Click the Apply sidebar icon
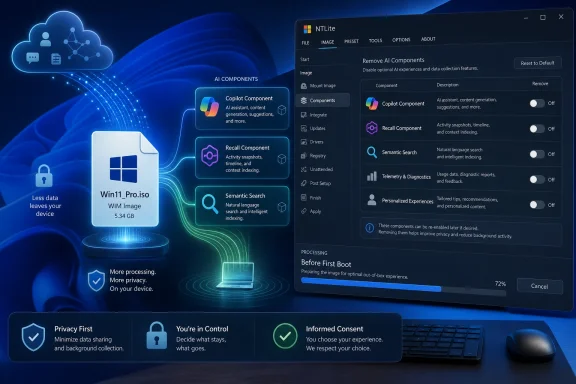Viewport: 576px width, 384px height. tap(304, 211)
